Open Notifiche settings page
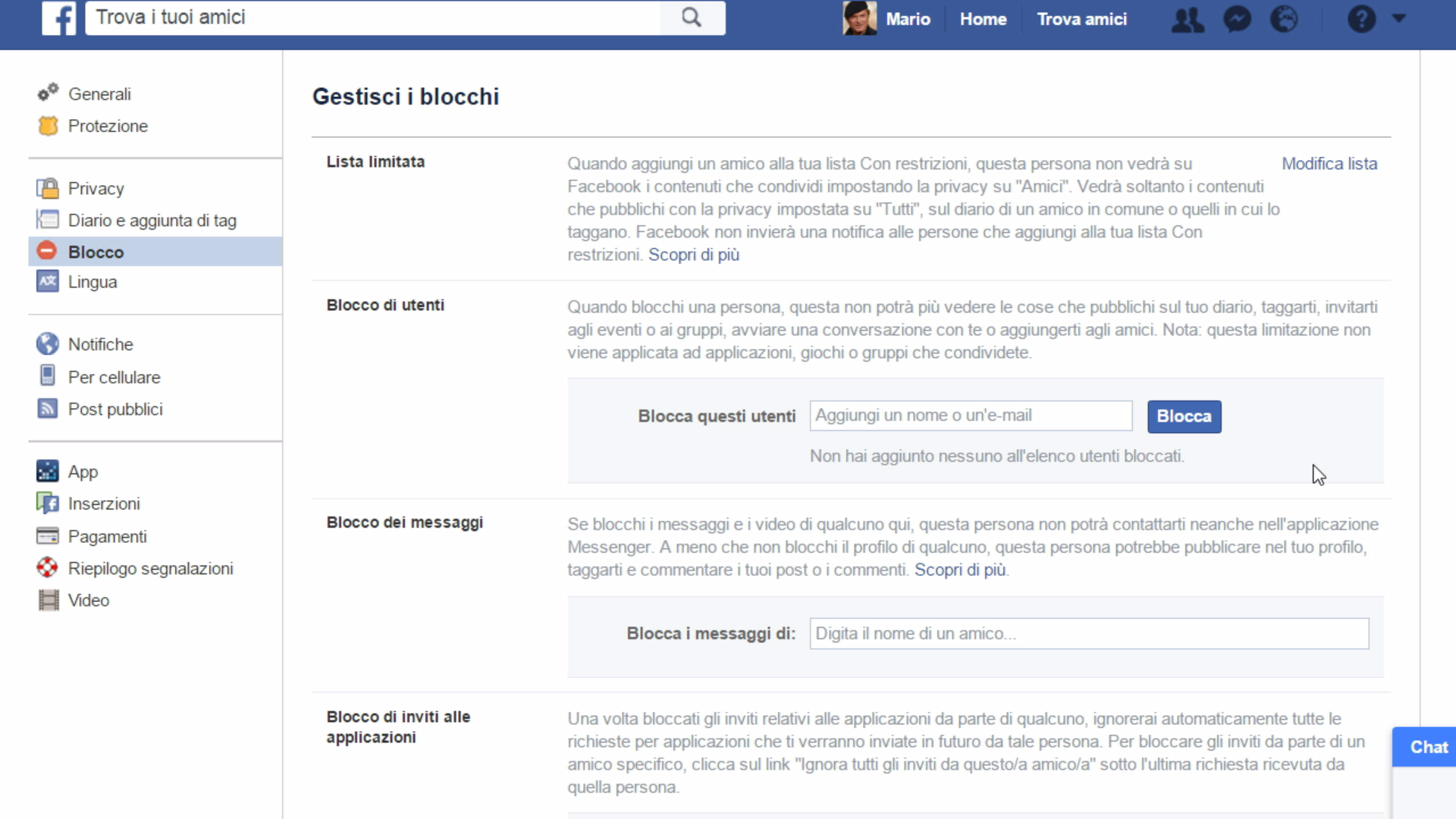 100,344
